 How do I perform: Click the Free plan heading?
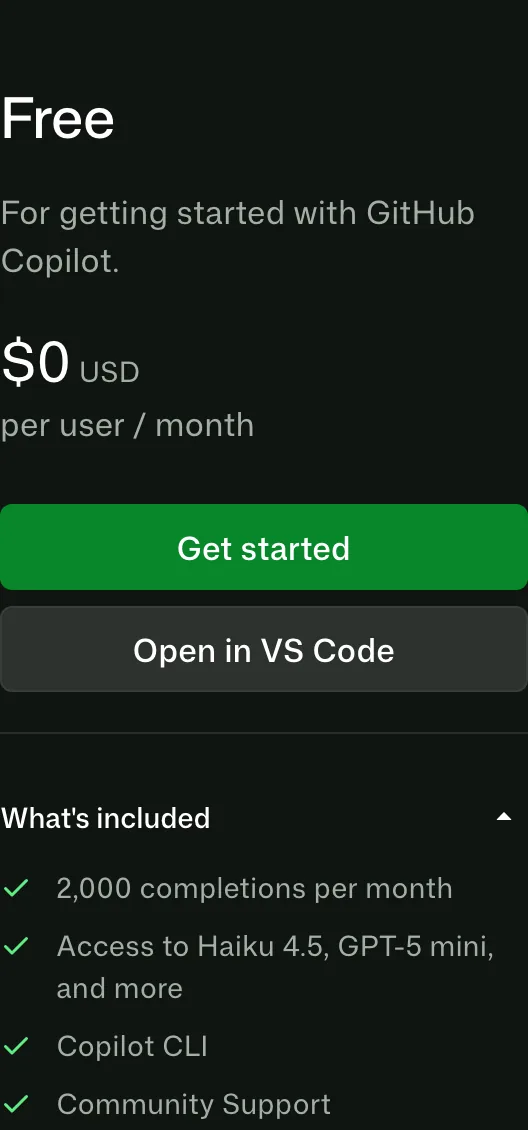point(58,119)
